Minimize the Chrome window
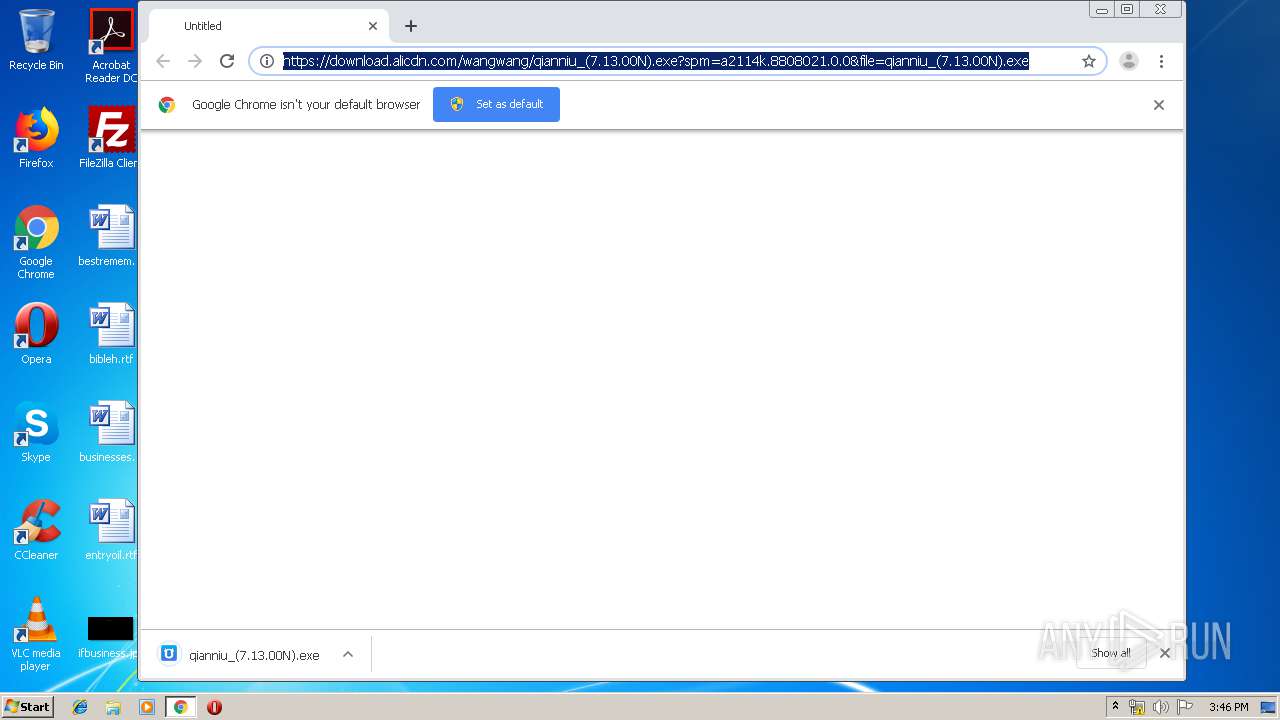This screenshot has width=1280, height=720. point(1102,9)
